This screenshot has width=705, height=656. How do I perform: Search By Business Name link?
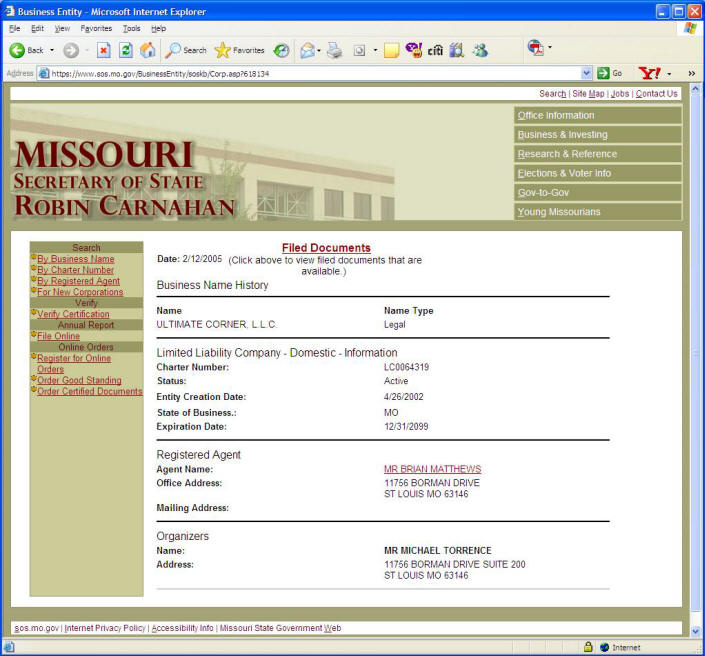click(76, 259)
